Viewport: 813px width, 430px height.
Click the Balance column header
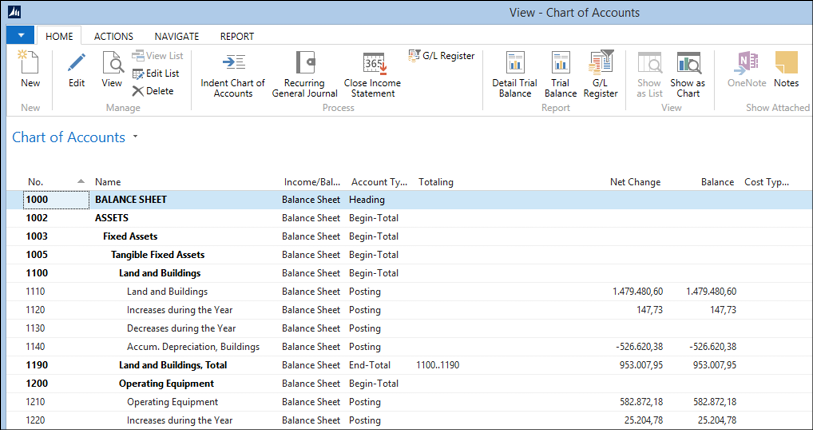click(718, 182)
